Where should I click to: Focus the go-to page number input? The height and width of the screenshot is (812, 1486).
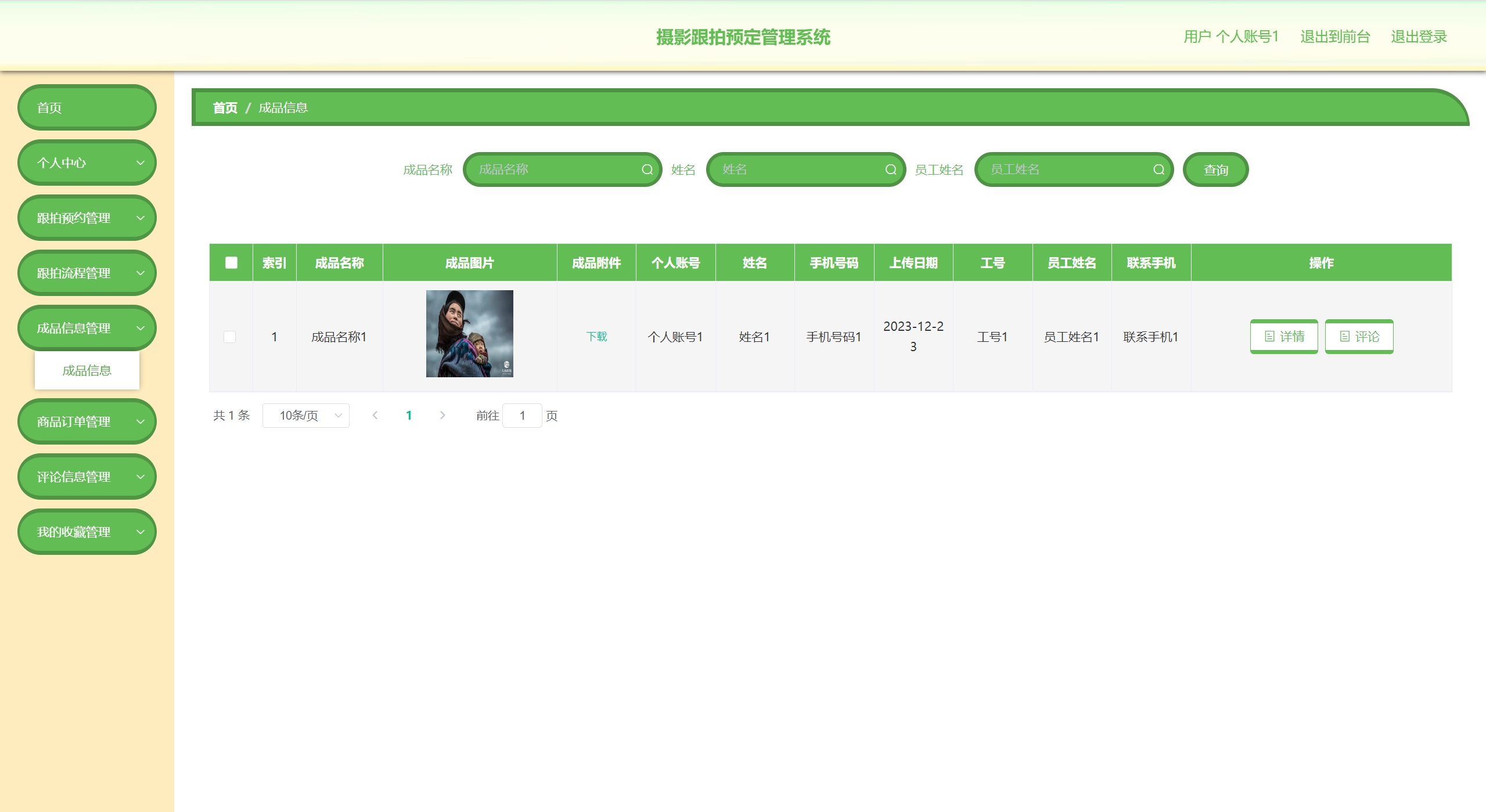point(522,416)
